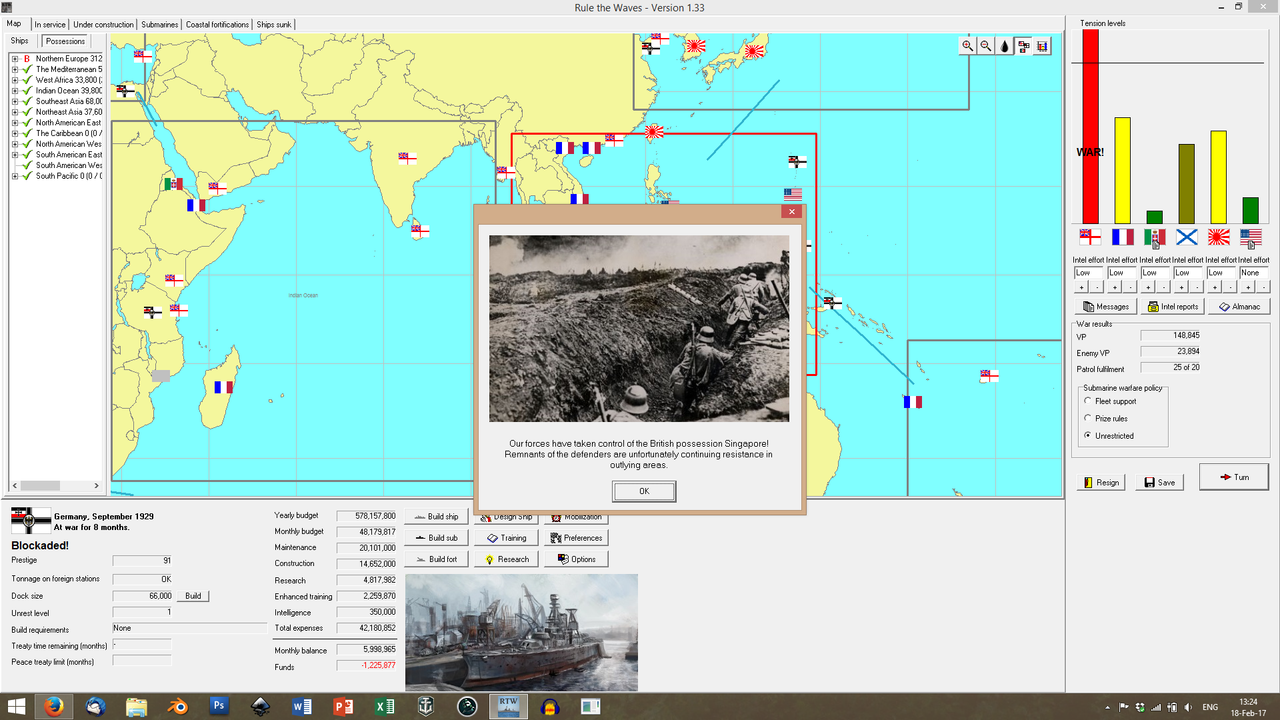
Task: Switch to the Possessions tab
Action: (x=64, y=41)
